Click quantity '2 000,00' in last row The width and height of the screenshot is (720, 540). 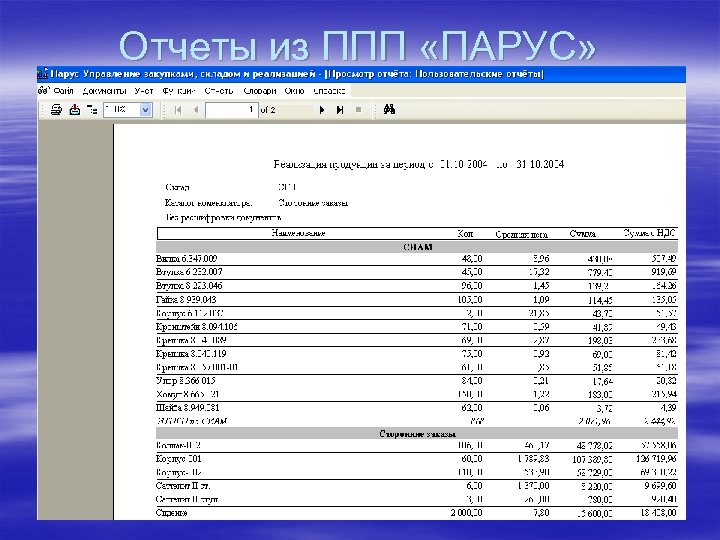pyautogui.click(x=466, y=512)
